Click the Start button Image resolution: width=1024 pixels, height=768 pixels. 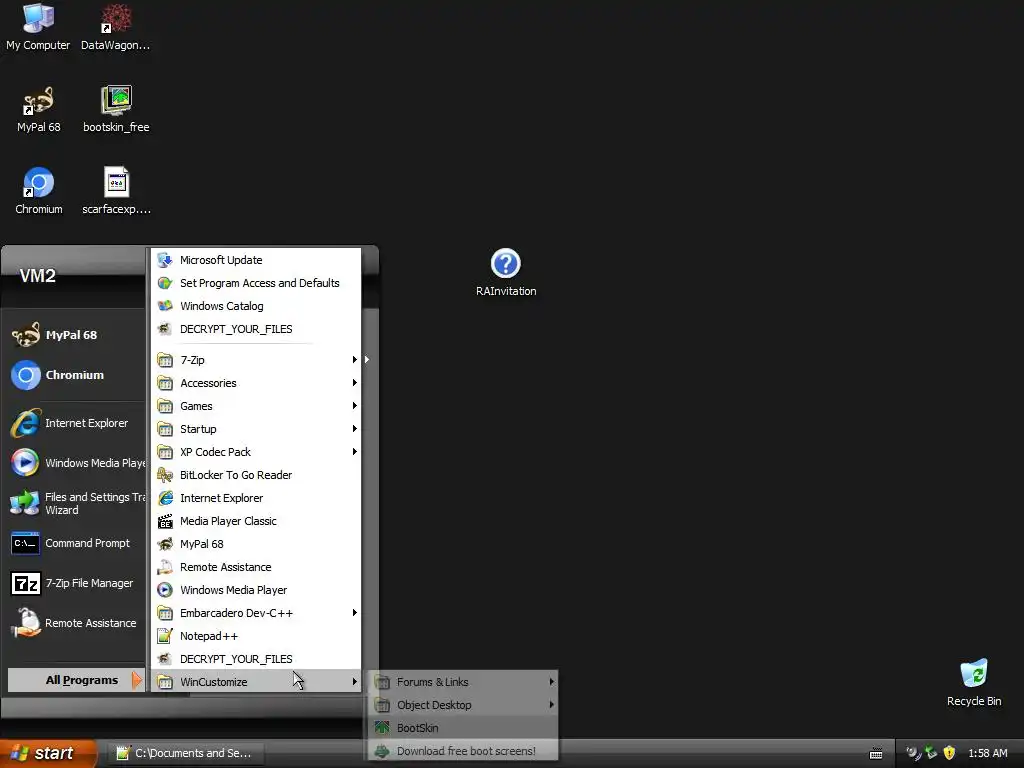(x=48, y=753)
